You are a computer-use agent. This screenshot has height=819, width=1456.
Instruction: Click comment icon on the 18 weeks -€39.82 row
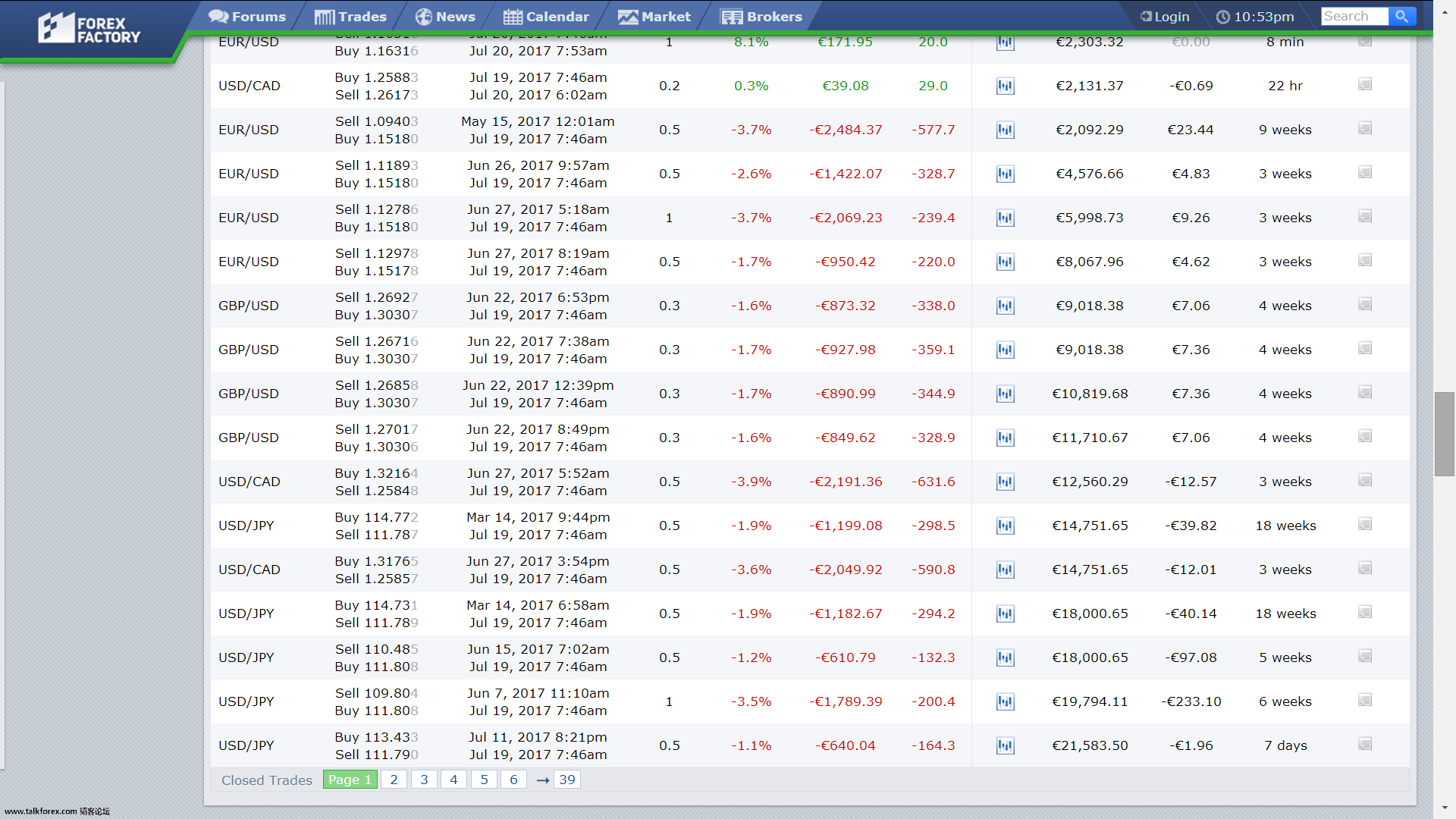coord(1365,524)
